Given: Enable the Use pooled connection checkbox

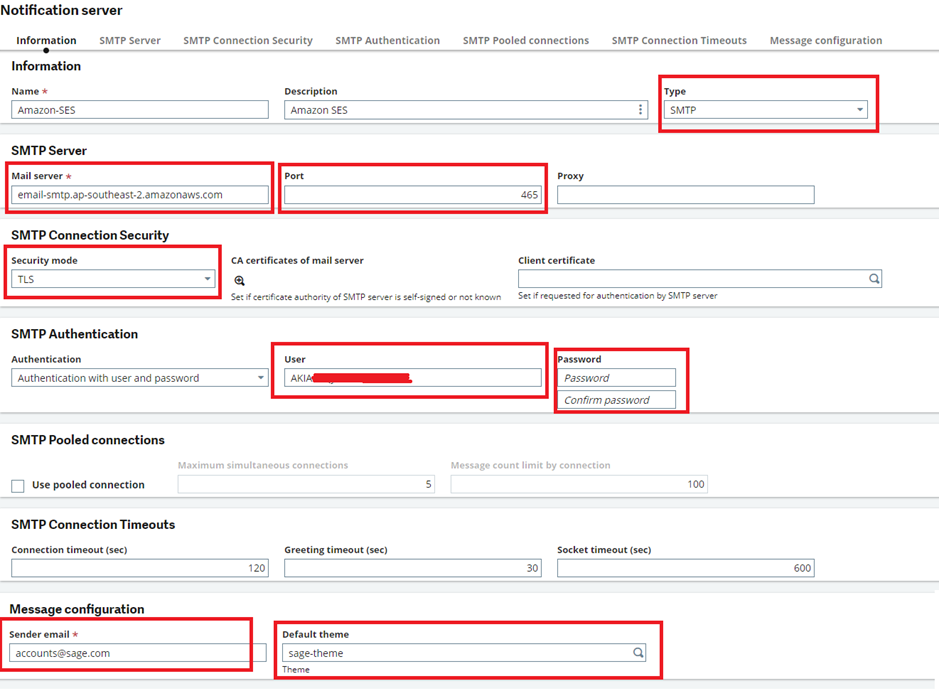Looking at the screenshot, I should [x=18, y=486].
